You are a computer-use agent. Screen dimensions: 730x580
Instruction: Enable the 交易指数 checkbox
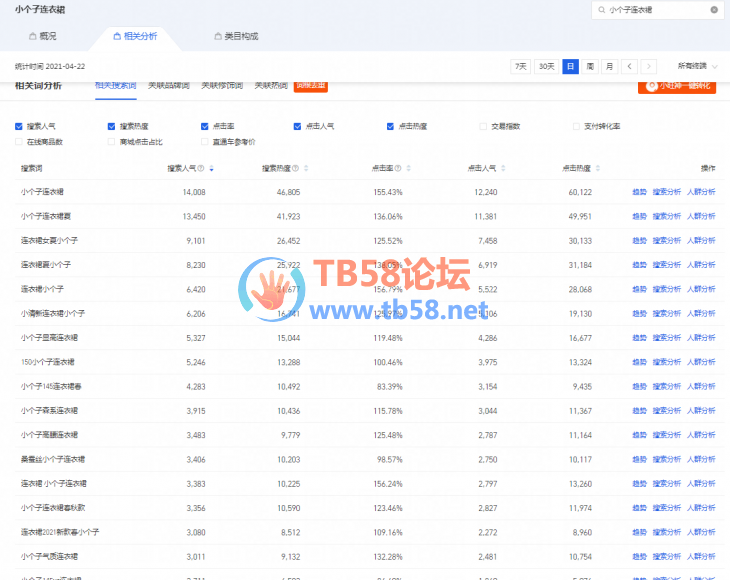(483, 126)
